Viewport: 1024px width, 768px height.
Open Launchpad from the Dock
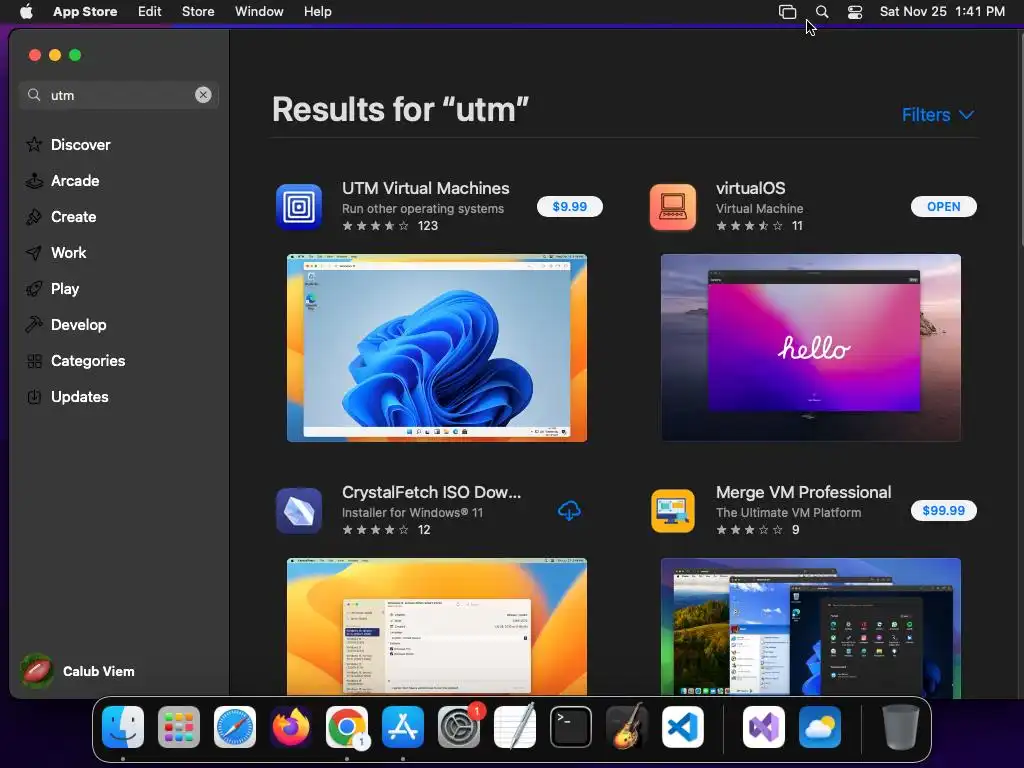pyautogui.click(x=179, y=727)
